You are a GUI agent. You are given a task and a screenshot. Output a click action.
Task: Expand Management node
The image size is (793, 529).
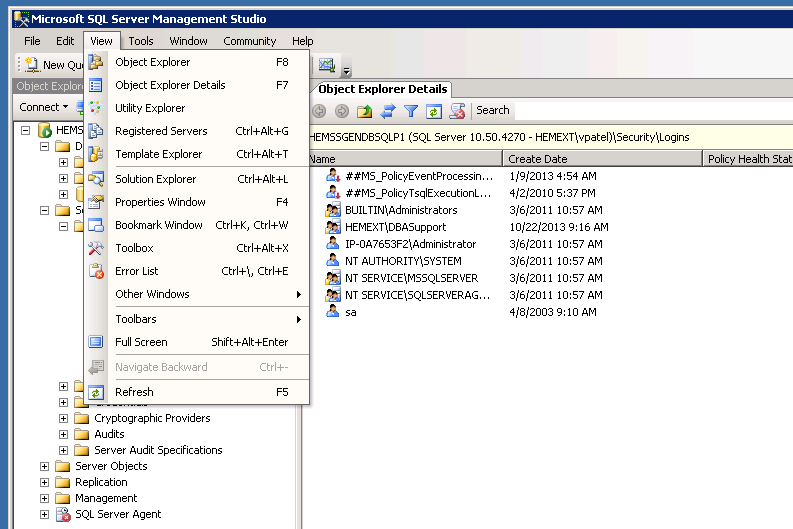click(45, 499)
